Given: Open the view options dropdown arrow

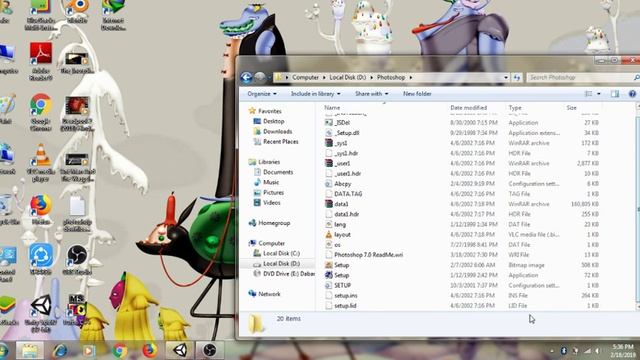Looking at the screenshot, I should tap(599, 94).
